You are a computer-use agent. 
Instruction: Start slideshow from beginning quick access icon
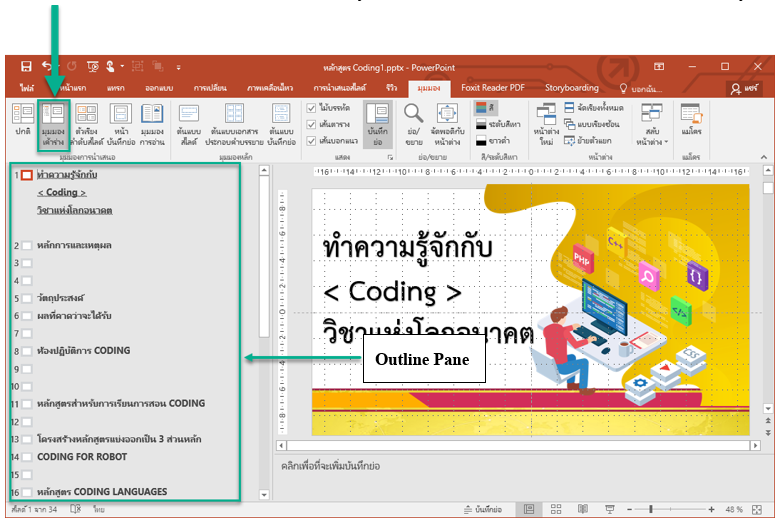pos(93,66)
